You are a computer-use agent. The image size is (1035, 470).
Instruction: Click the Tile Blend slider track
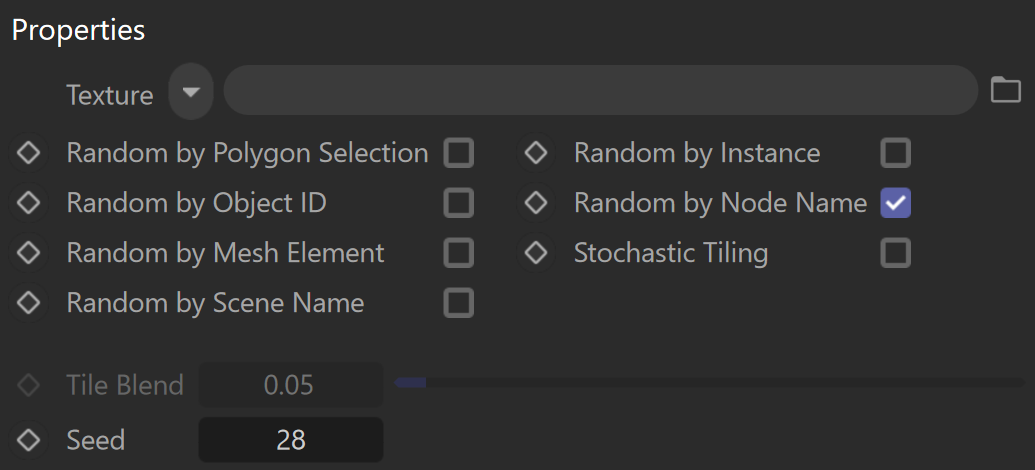pos(710,382)
